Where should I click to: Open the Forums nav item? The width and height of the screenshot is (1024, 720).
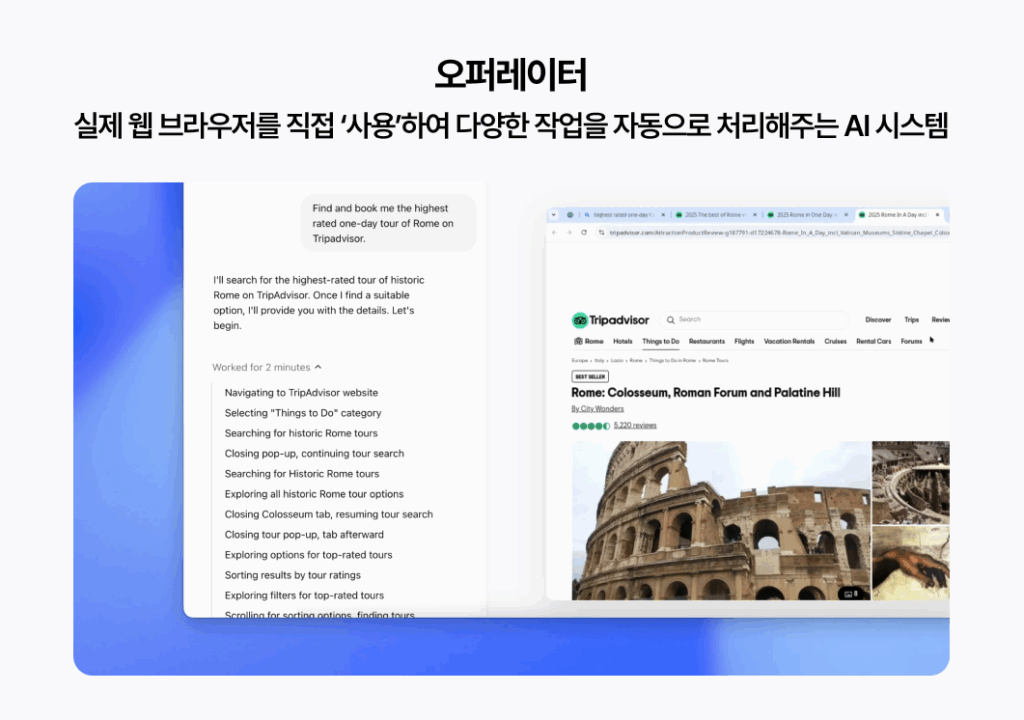click(x=911, y=341)
